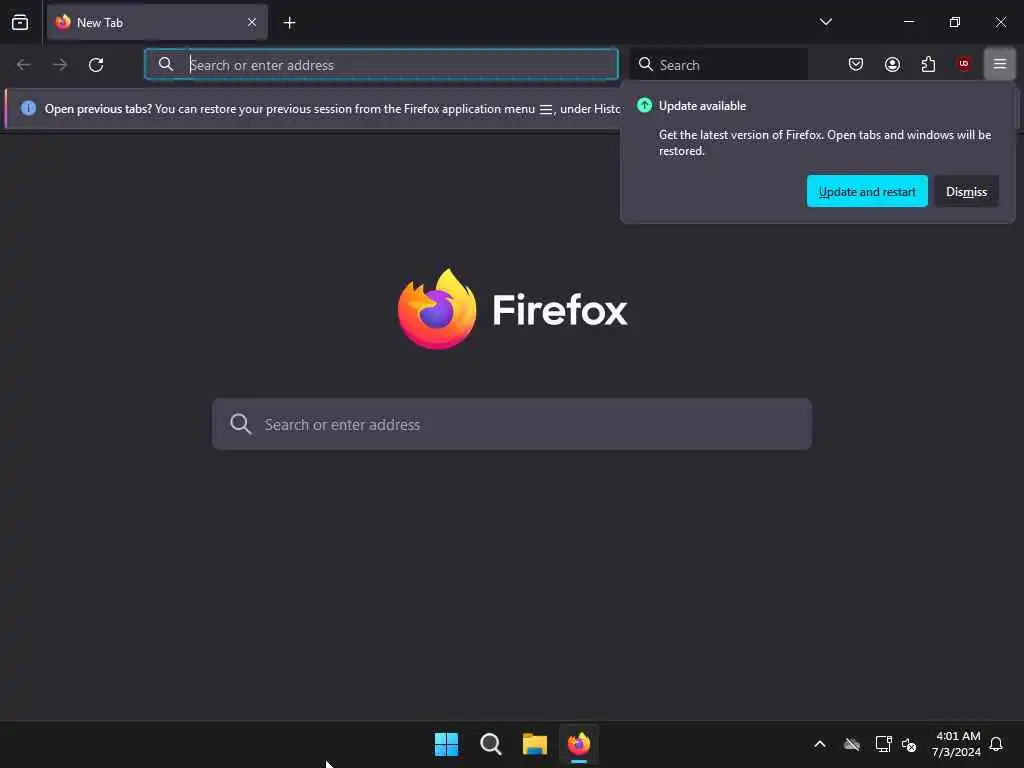Open the Windows Start menu
The height and width of the screenshot is (768, 1024).
coord(447,744)
